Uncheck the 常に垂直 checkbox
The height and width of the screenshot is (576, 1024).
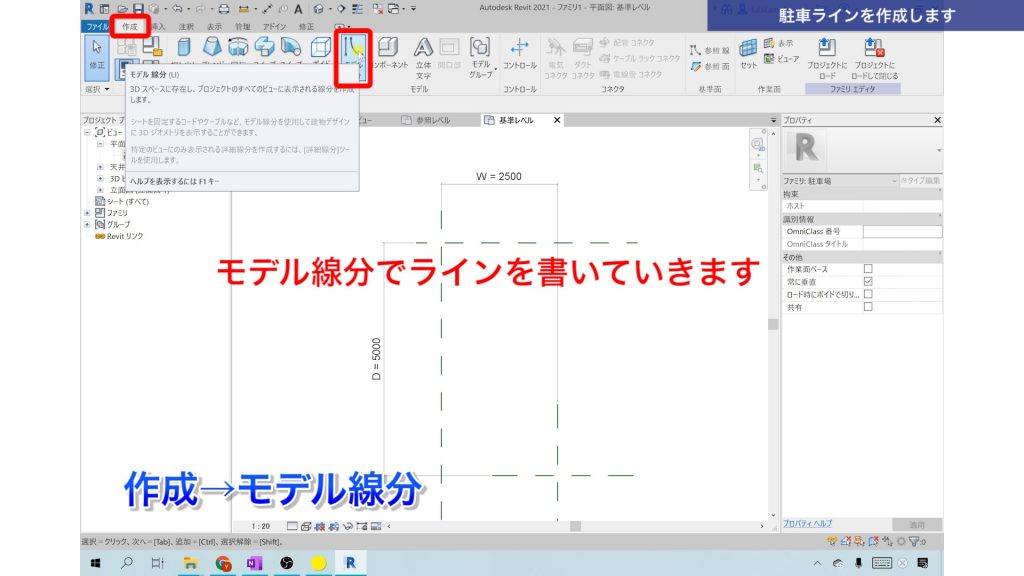(869, 283)
